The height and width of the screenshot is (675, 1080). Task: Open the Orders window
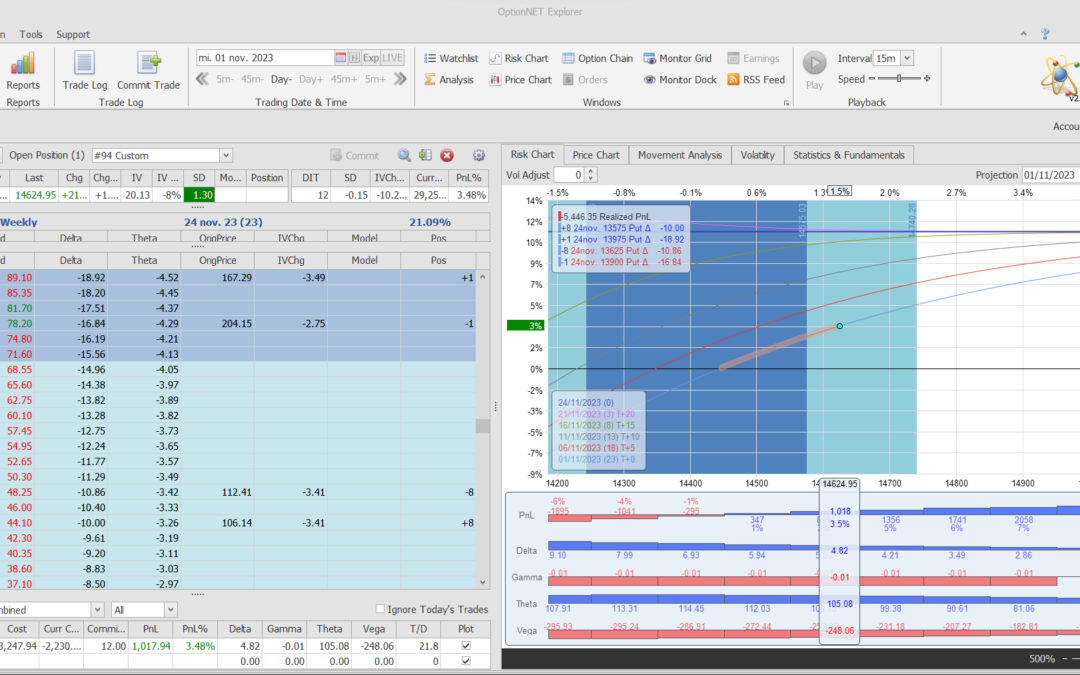585,80
